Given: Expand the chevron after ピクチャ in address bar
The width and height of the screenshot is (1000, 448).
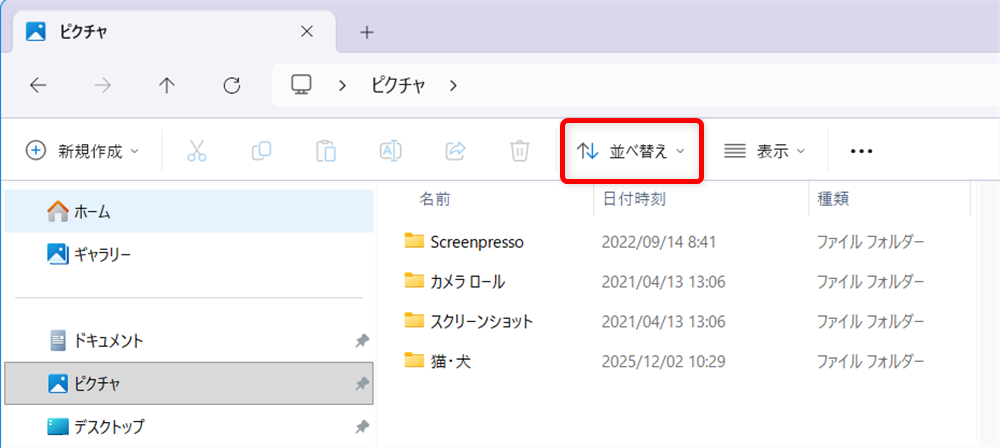Looking at the screenshot, I should coord(453,86).
